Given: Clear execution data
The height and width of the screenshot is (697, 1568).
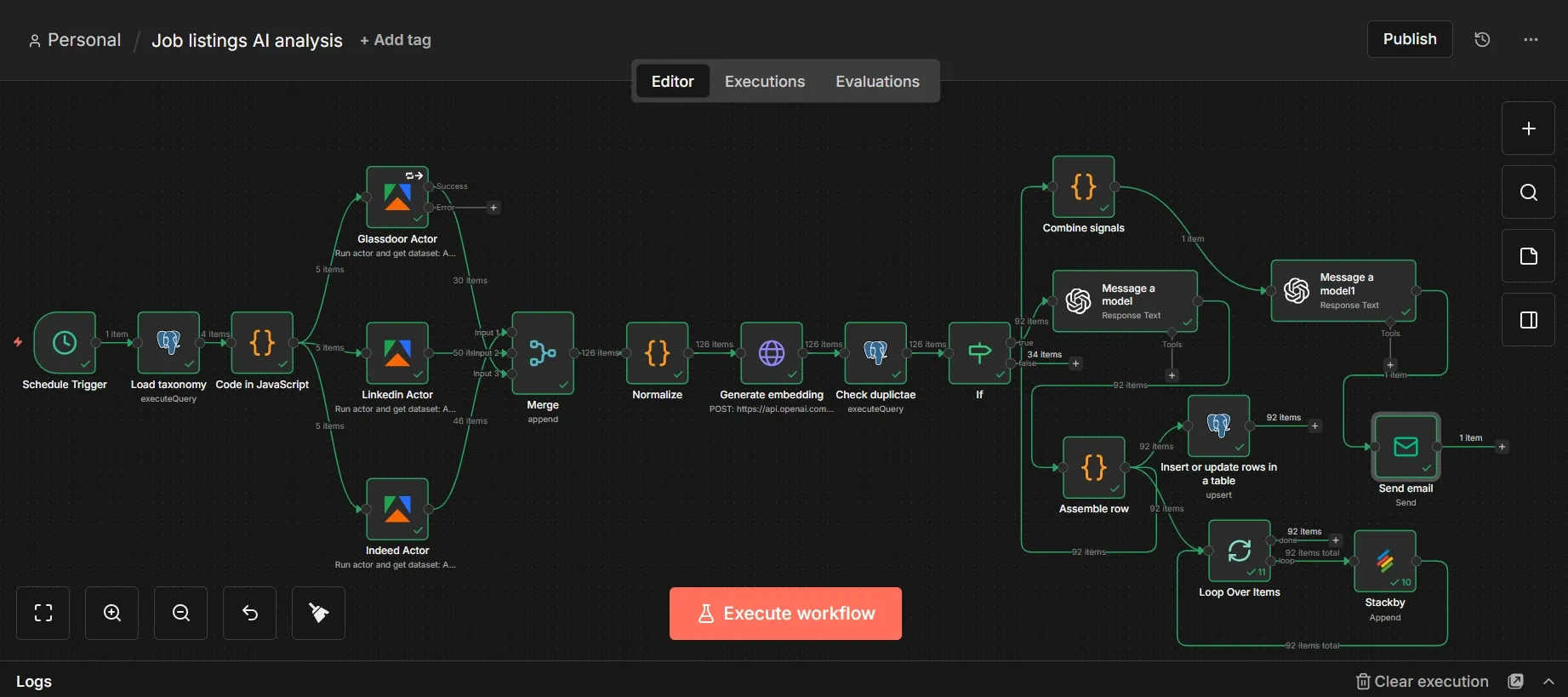Looking at the screenshot, I should click(1423, 682).
